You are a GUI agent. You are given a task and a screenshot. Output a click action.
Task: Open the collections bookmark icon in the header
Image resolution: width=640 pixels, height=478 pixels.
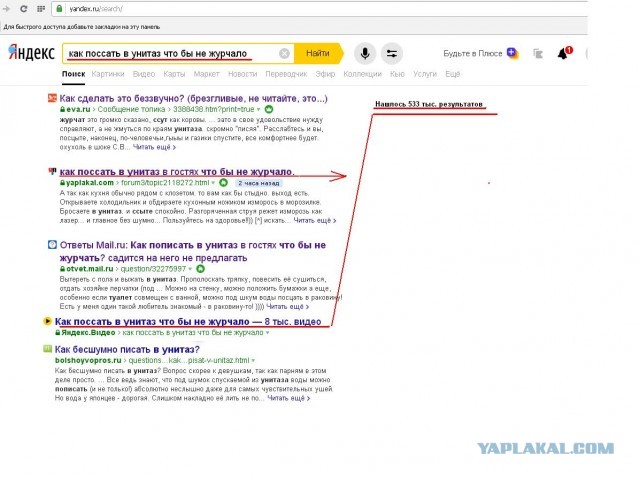(x=538, y=53)
